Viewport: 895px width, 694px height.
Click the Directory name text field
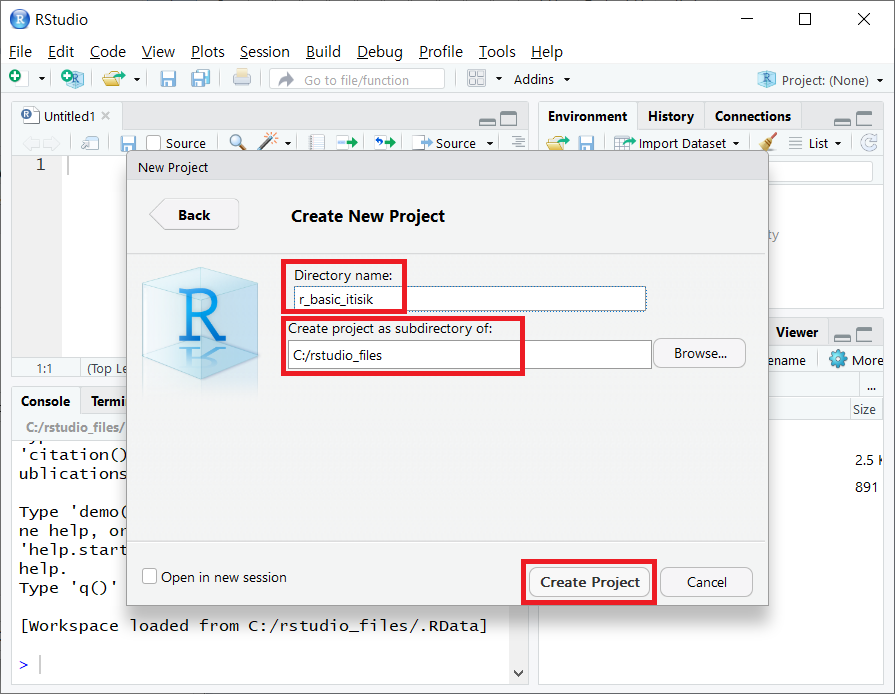[470, 298]
